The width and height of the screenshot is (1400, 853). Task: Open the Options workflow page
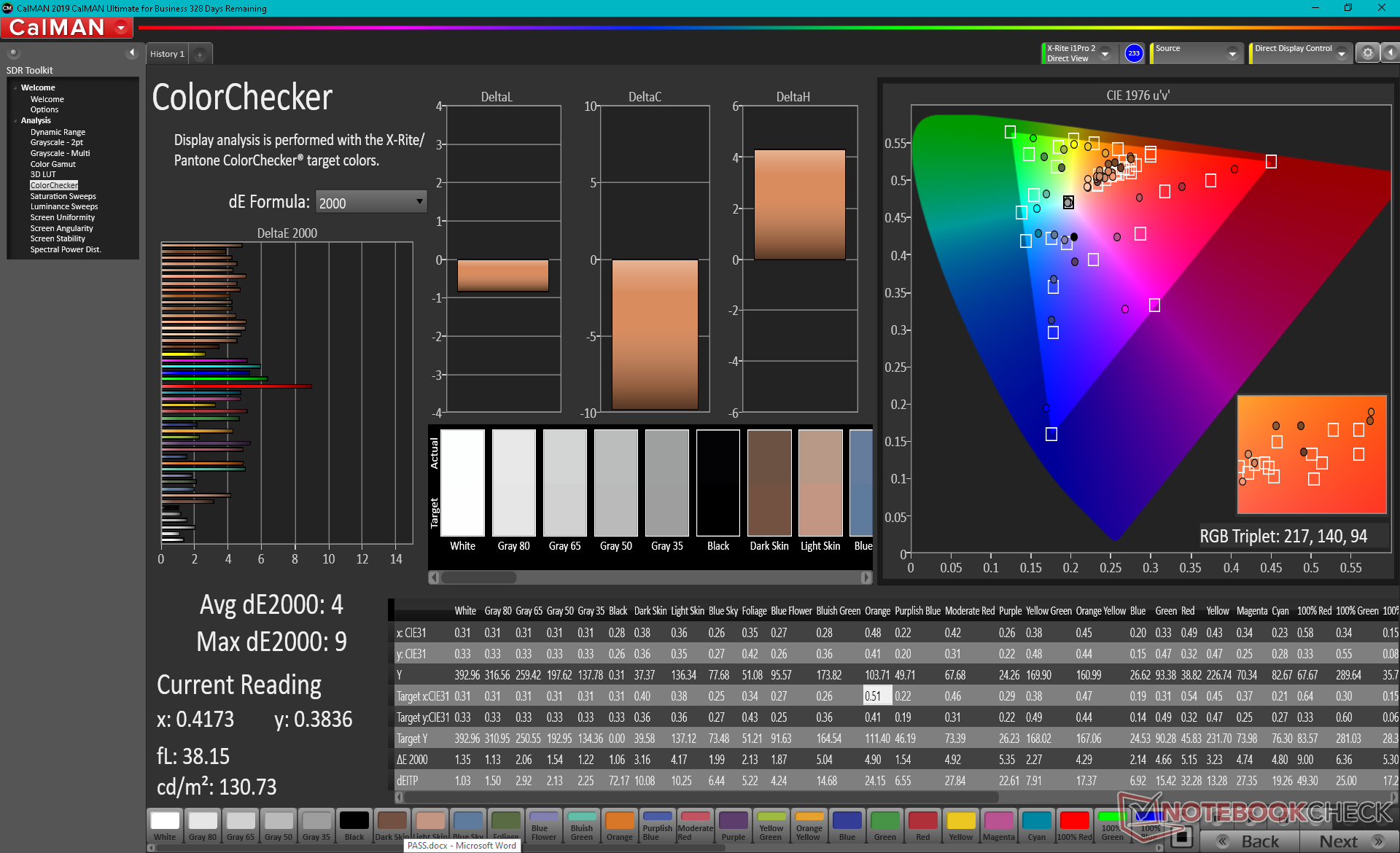[44, 109]
